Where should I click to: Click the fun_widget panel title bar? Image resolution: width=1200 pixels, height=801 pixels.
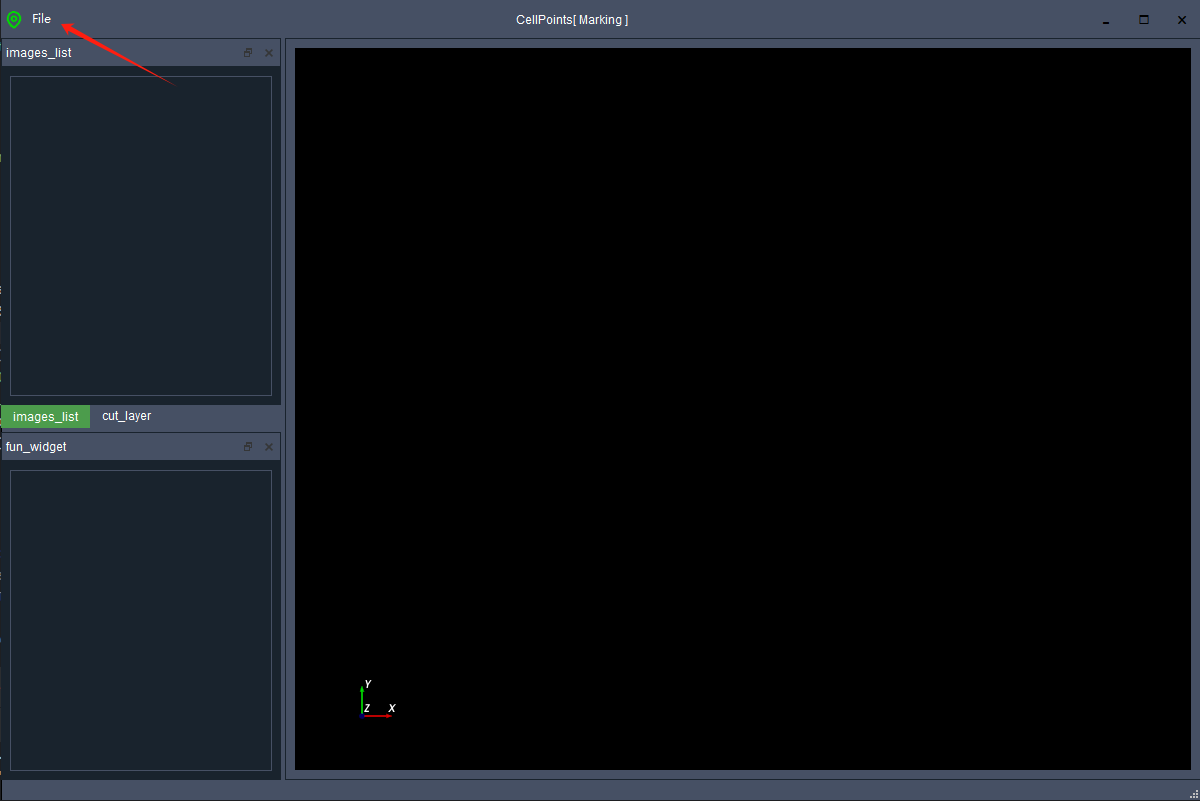[120, 447]
